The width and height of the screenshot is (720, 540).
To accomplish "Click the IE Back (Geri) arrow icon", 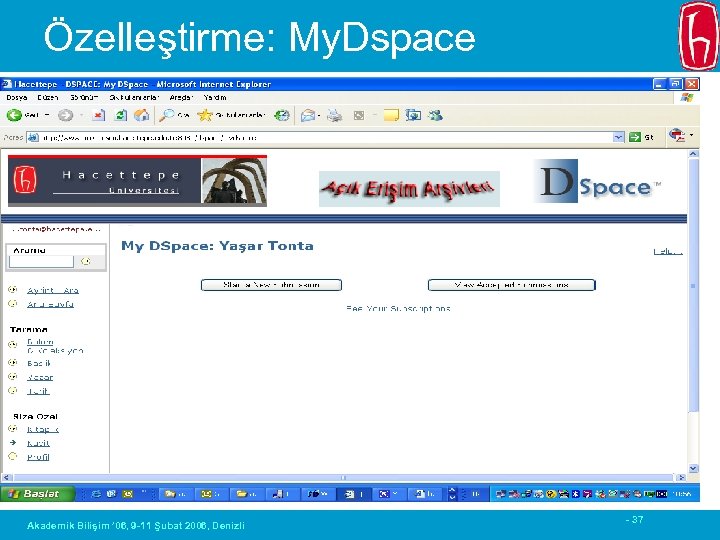I will tap(14, 115).
